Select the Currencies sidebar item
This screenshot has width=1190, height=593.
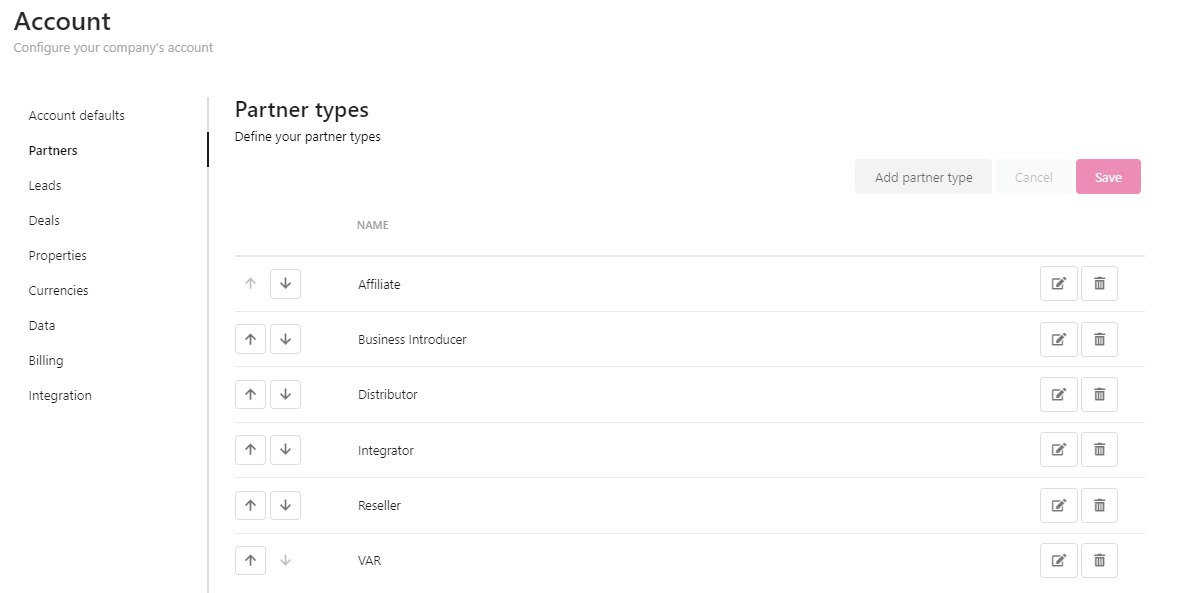point(58,290)
